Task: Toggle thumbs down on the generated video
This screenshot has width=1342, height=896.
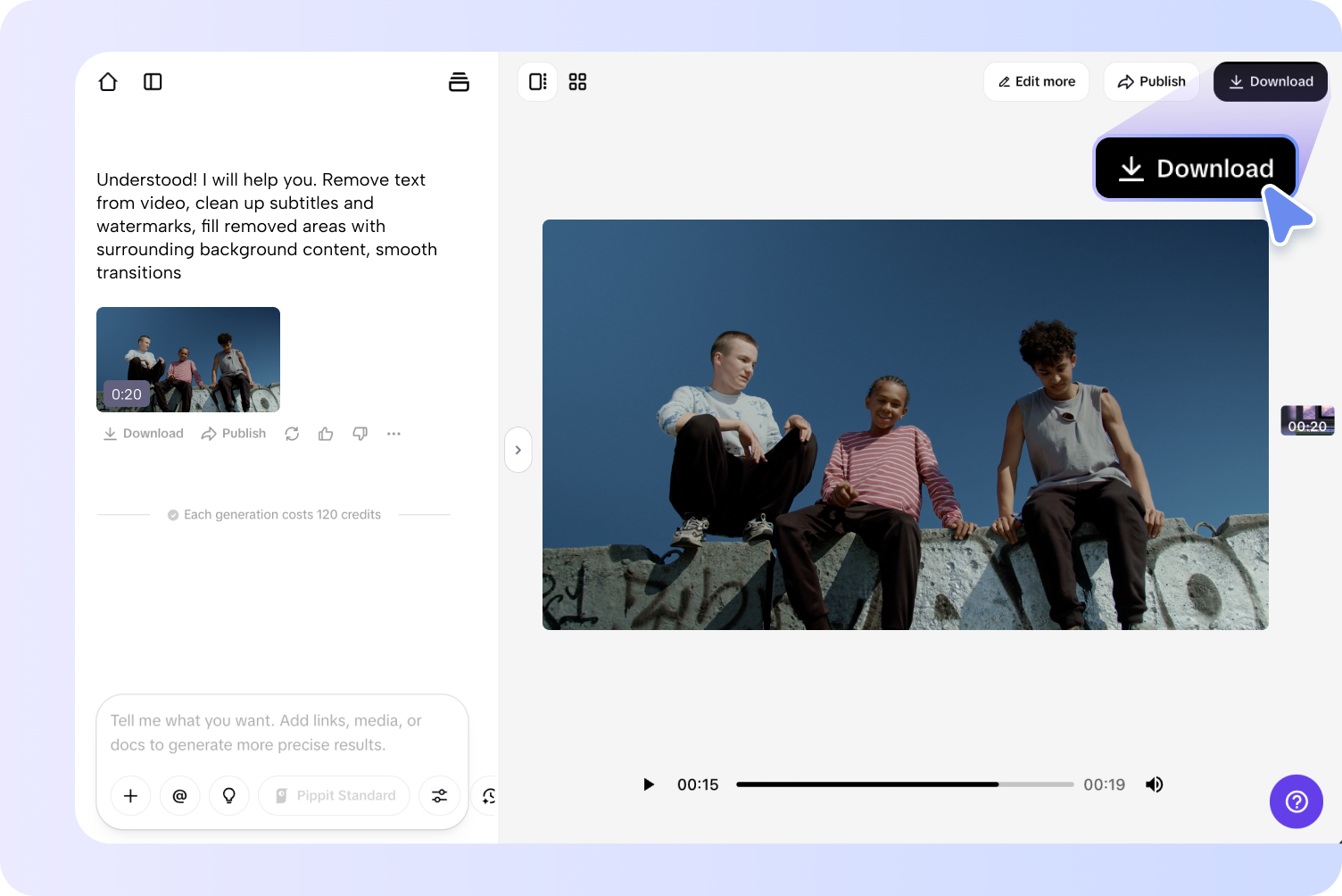Action: point(360,434)
